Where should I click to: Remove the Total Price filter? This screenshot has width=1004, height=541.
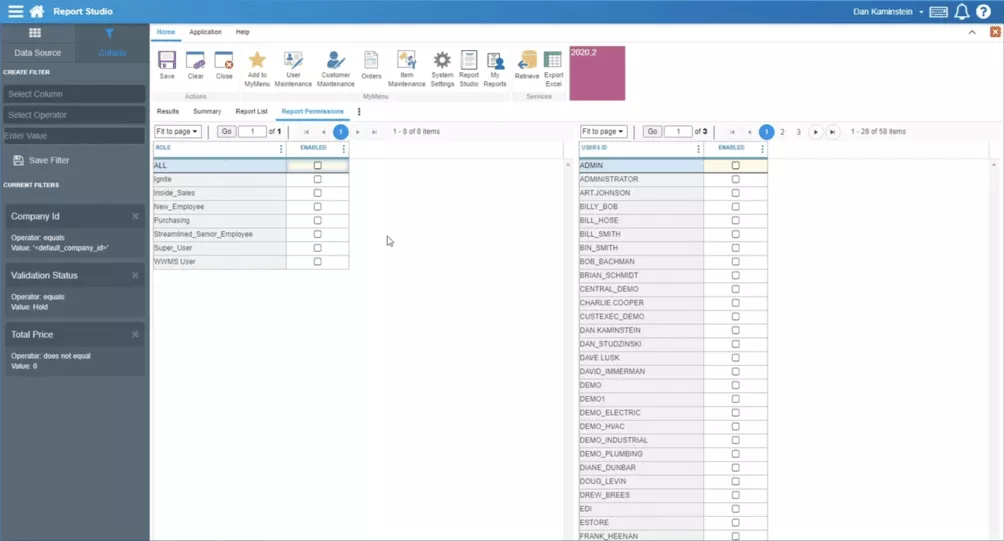135,334
